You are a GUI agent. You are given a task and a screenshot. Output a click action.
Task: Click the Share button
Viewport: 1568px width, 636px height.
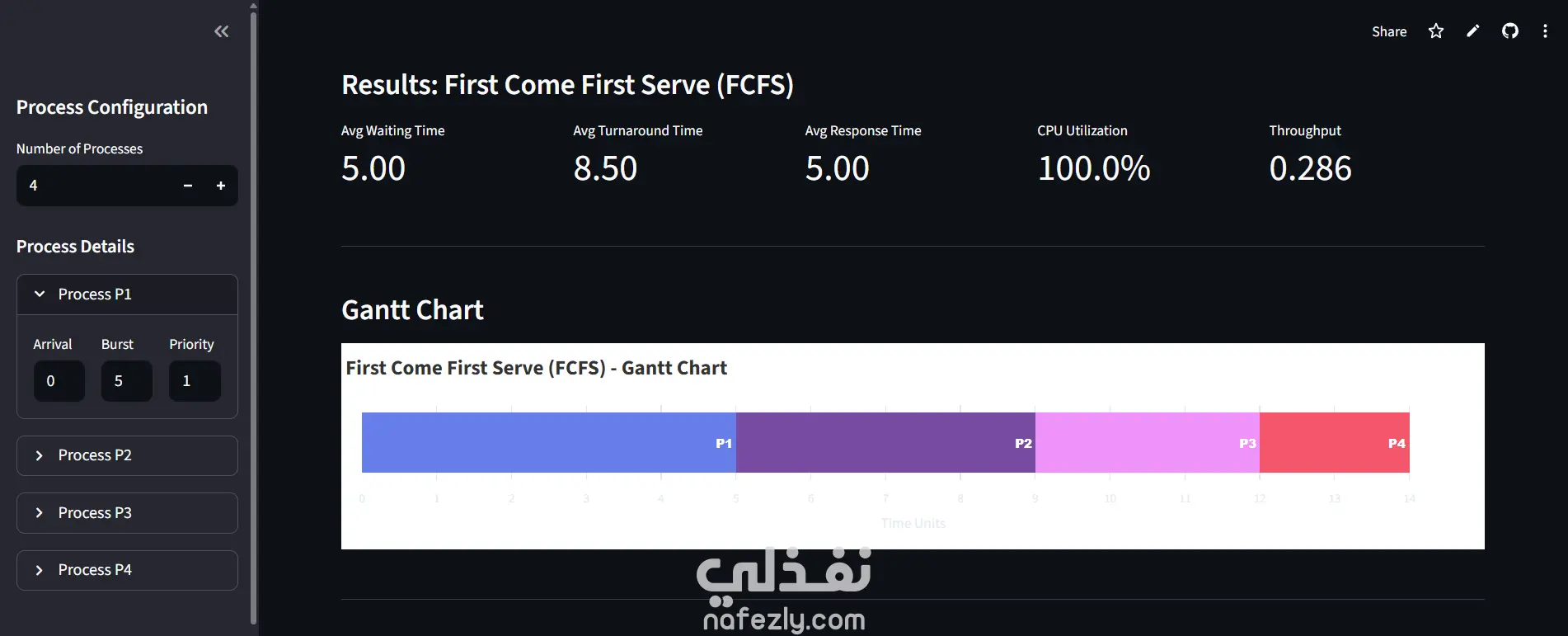tap(1389, 31)
